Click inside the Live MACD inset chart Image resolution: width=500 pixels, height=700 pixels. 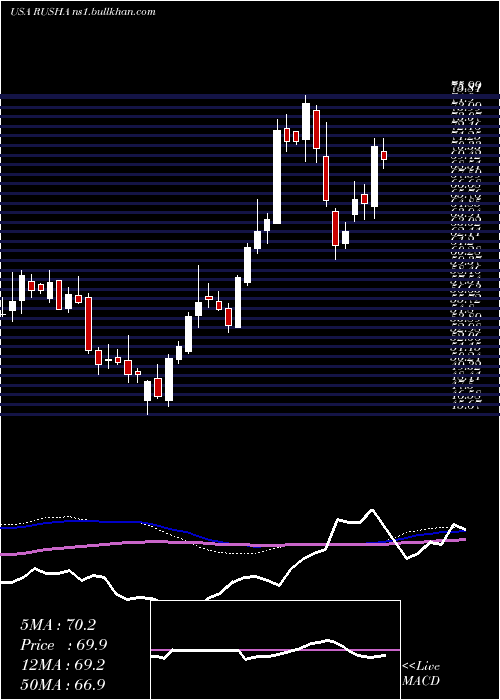pyautogui.click(x=275, y=650)
